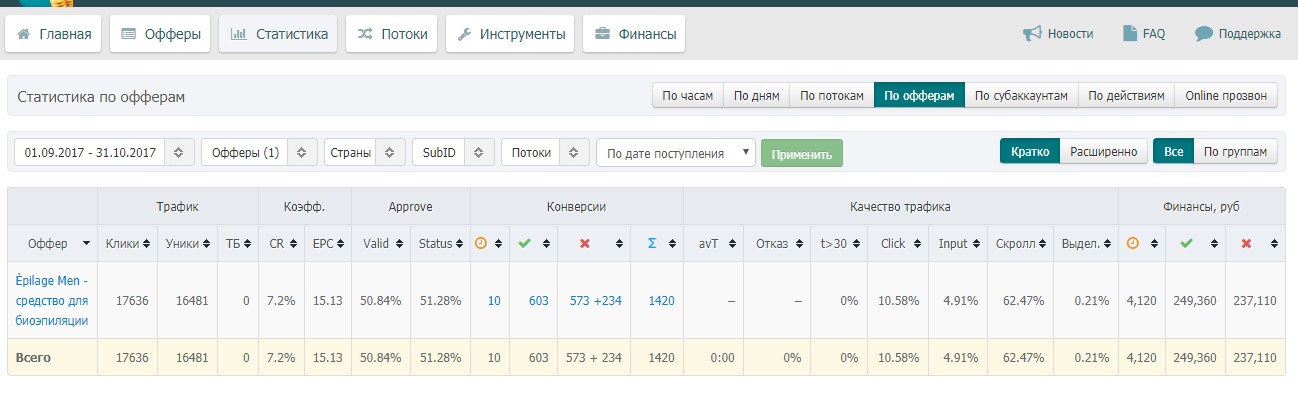
Task: Click the shuffle icon on Потоки
Action: tap(365, 34)
